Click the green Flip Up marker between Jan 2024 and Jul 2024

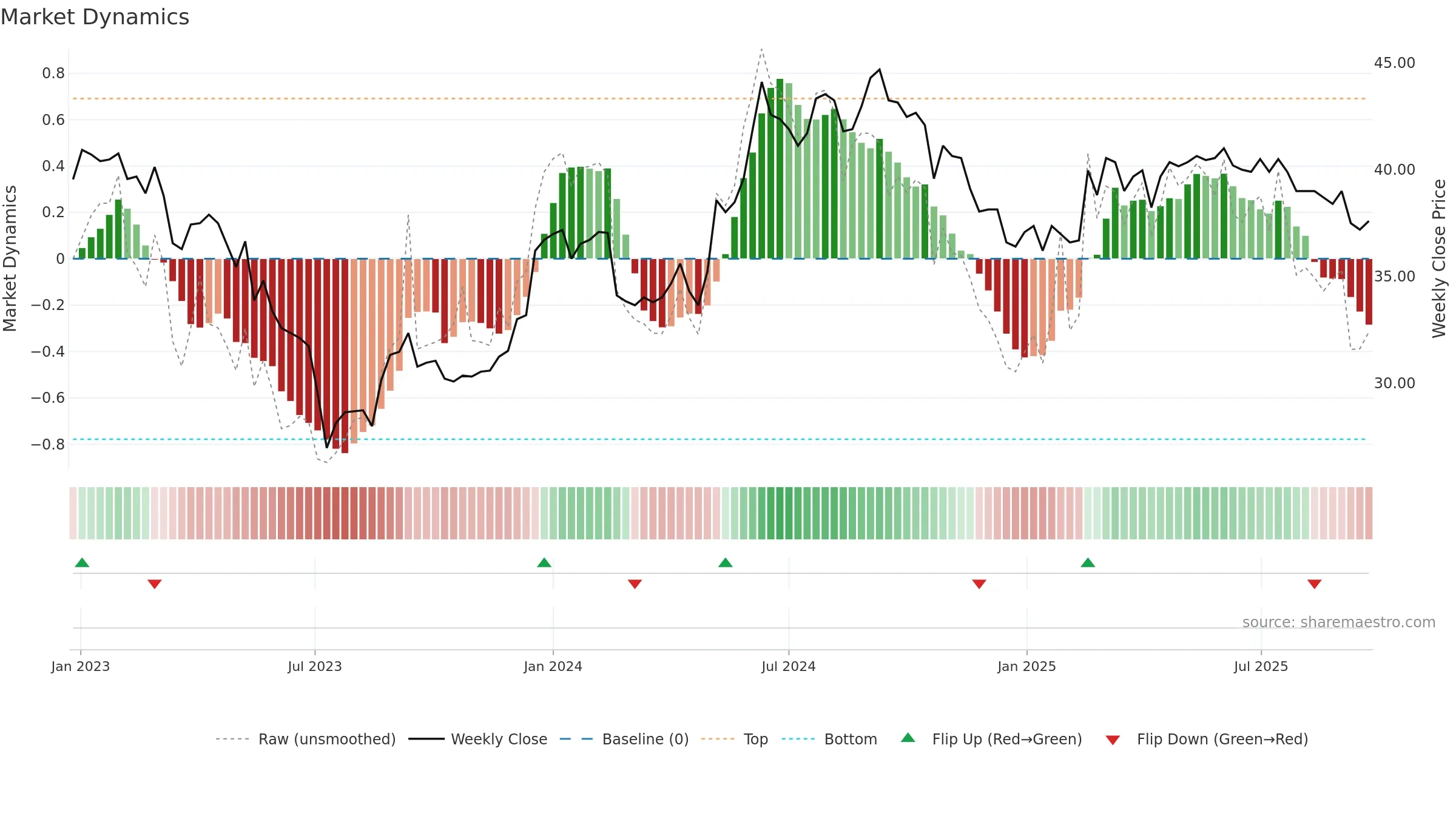(726, 562)
